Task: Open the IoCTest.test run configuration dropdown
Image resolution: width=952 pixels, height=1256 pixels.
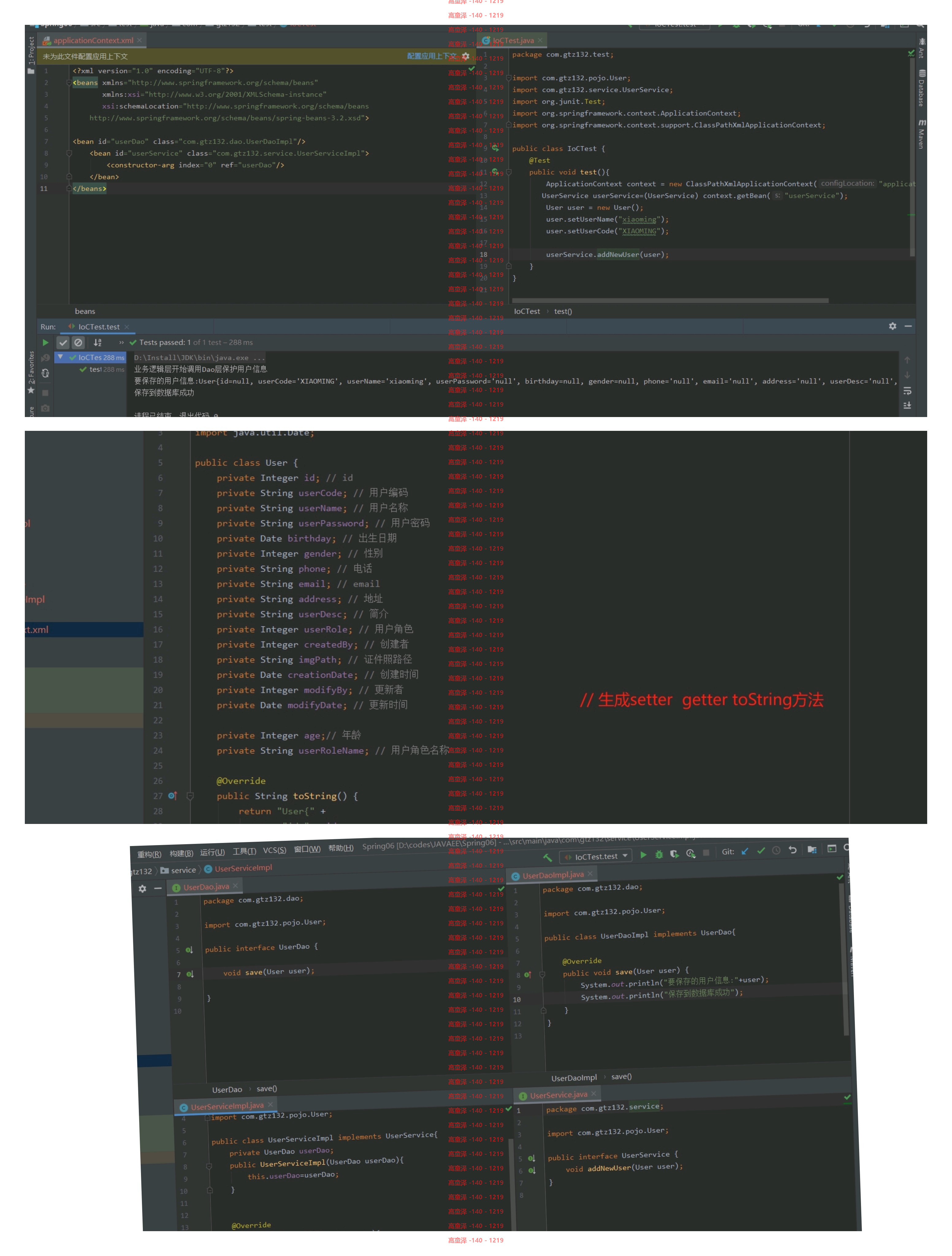Action: 596,856
